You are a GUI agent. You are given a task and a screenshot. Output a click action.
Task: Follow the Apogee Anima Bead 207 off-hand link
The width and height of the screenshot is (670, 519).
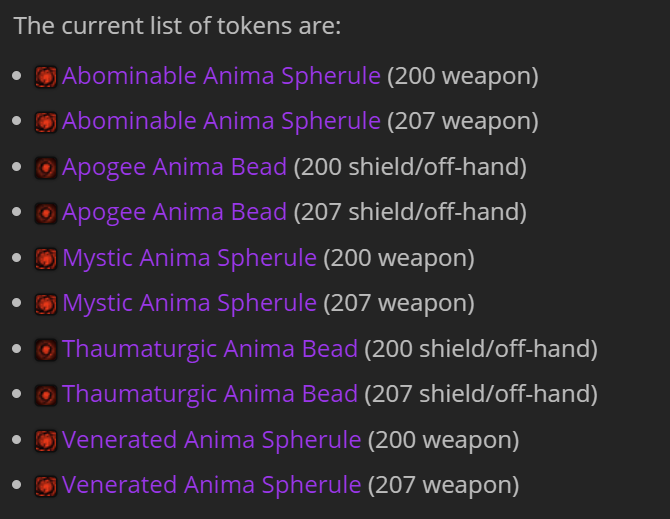tap(174, 213)
